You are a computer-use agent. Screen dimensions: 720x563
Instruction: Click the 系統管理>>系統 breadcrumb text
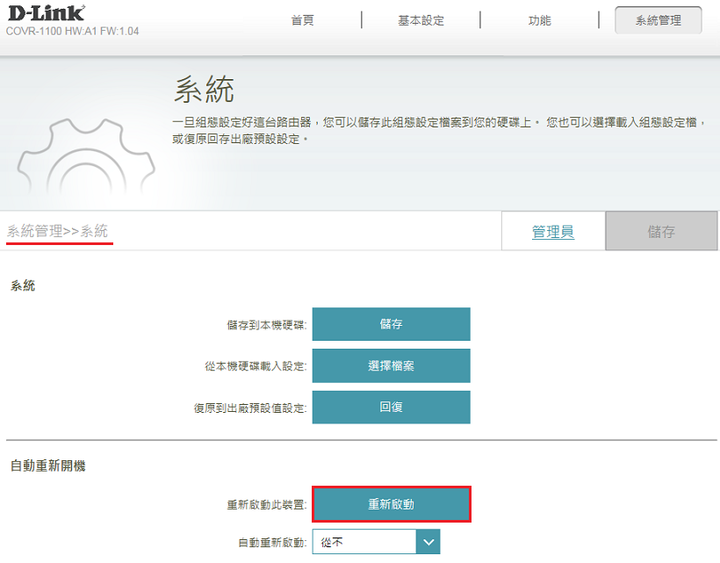pyautogui.click(x=57, y=231)
